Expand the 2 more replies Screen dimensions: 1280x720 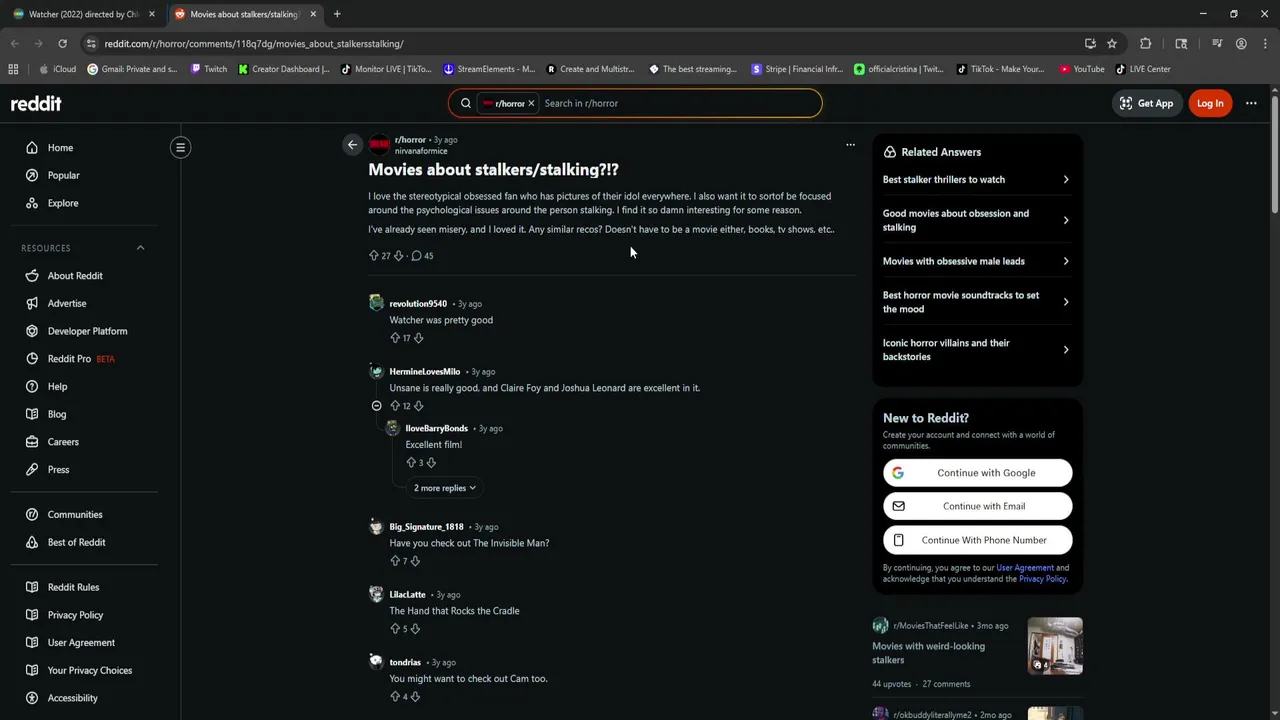coord(444,488)
